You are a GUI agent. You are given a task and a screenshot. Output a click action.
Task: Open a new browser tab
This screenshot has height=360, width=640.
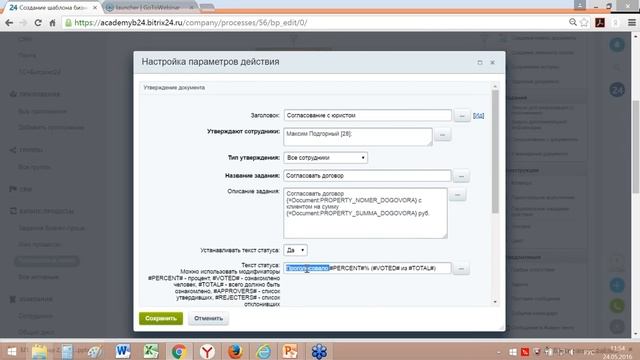(x=207, y=7)
